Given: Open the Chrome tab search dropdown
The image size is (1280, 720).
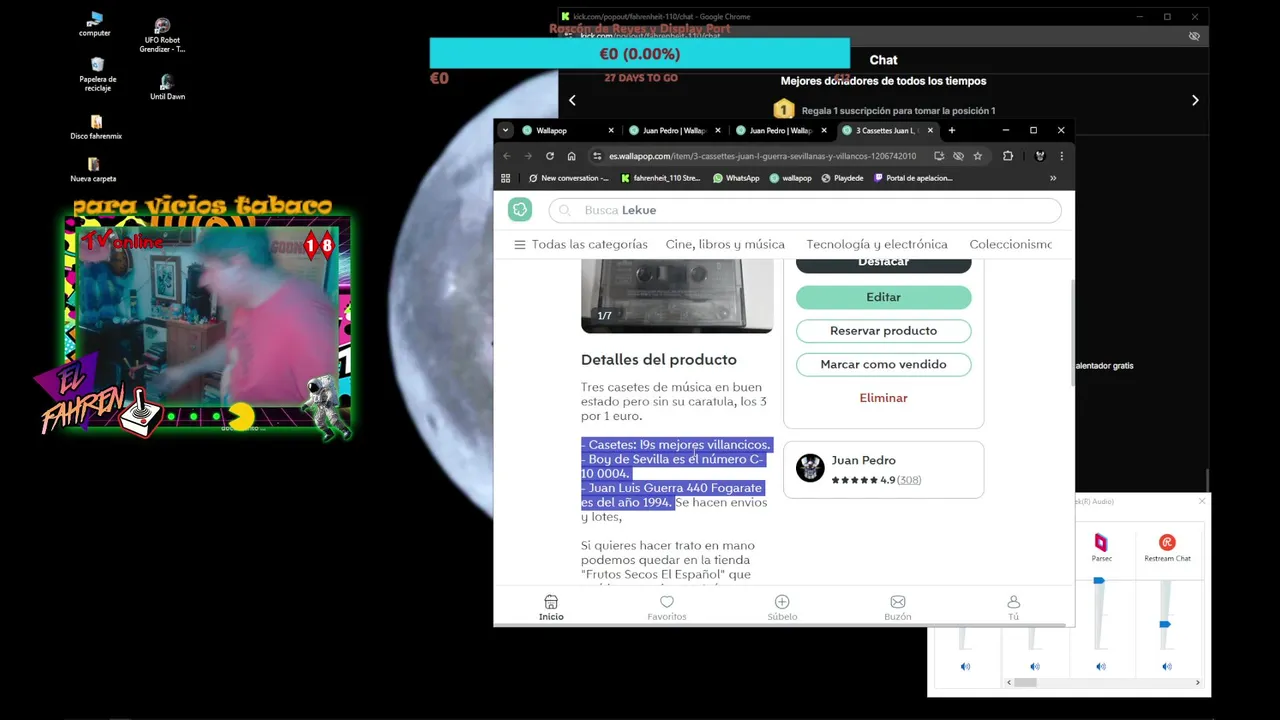Looking at the screenshot, I should [x=505, y=130].
